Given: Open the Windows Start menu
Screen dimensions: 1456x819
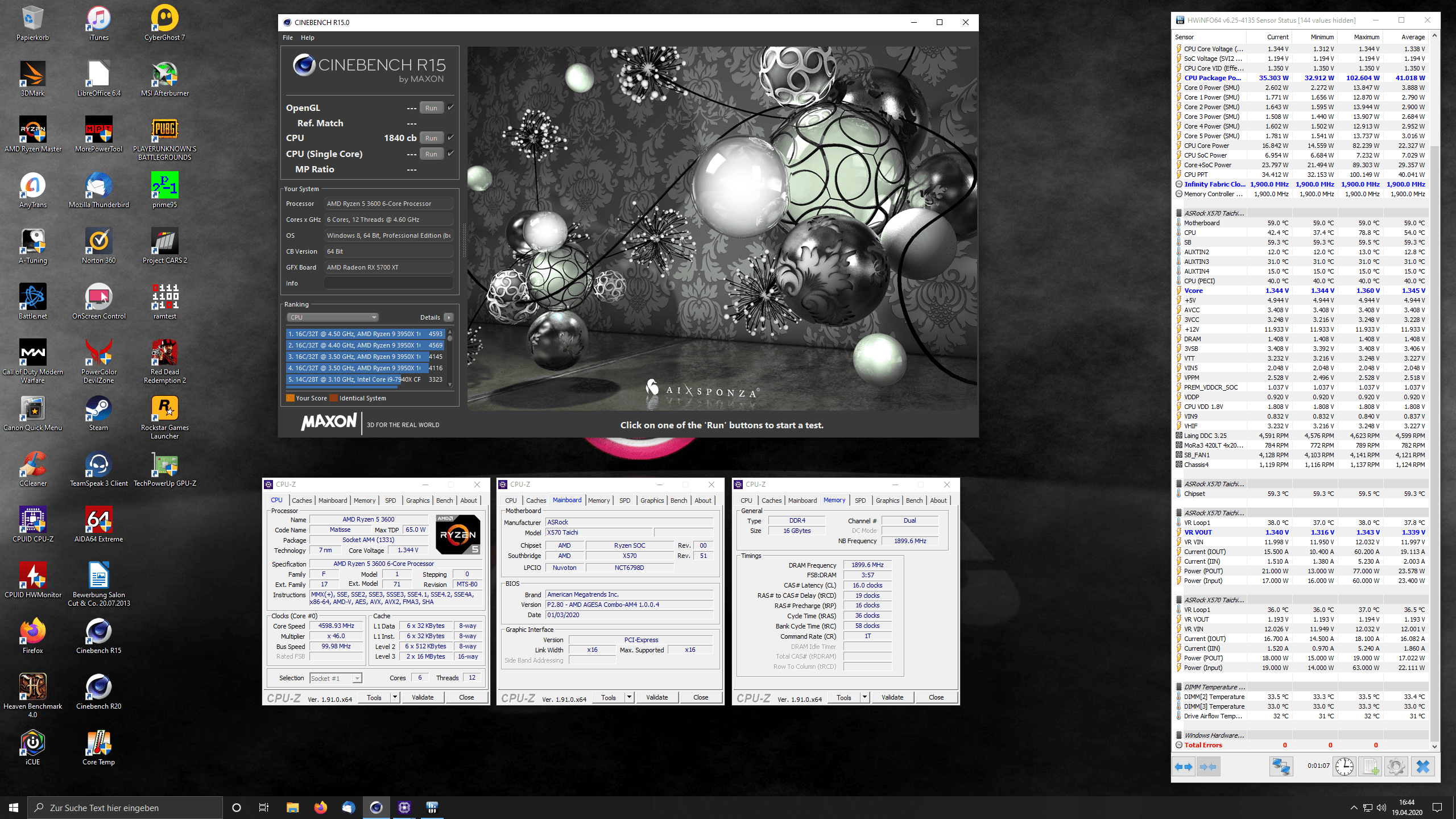Looking at the screenshot, I should click(x=14, y=807).
